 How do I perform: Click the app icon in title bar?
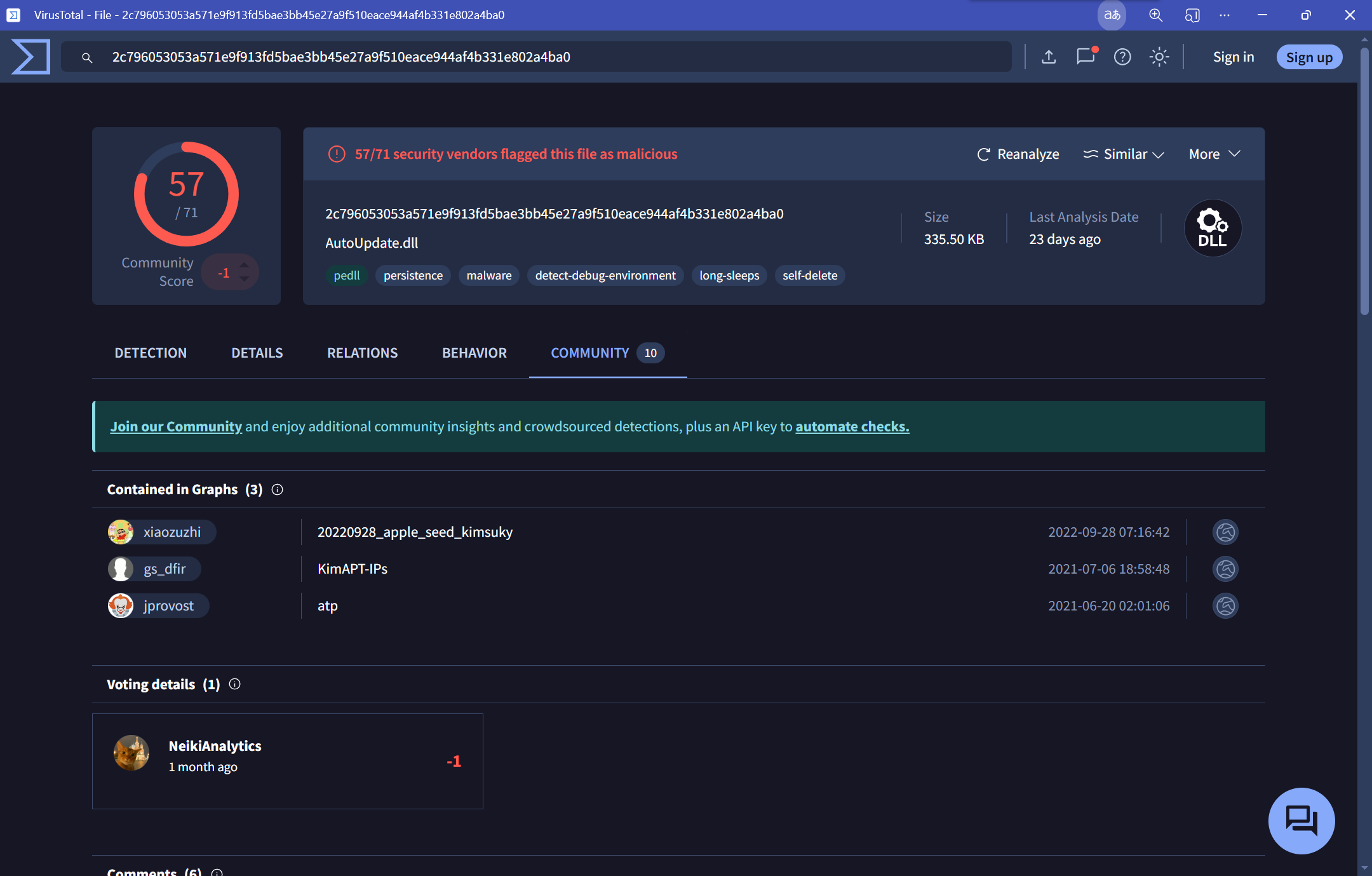point(13,15)
